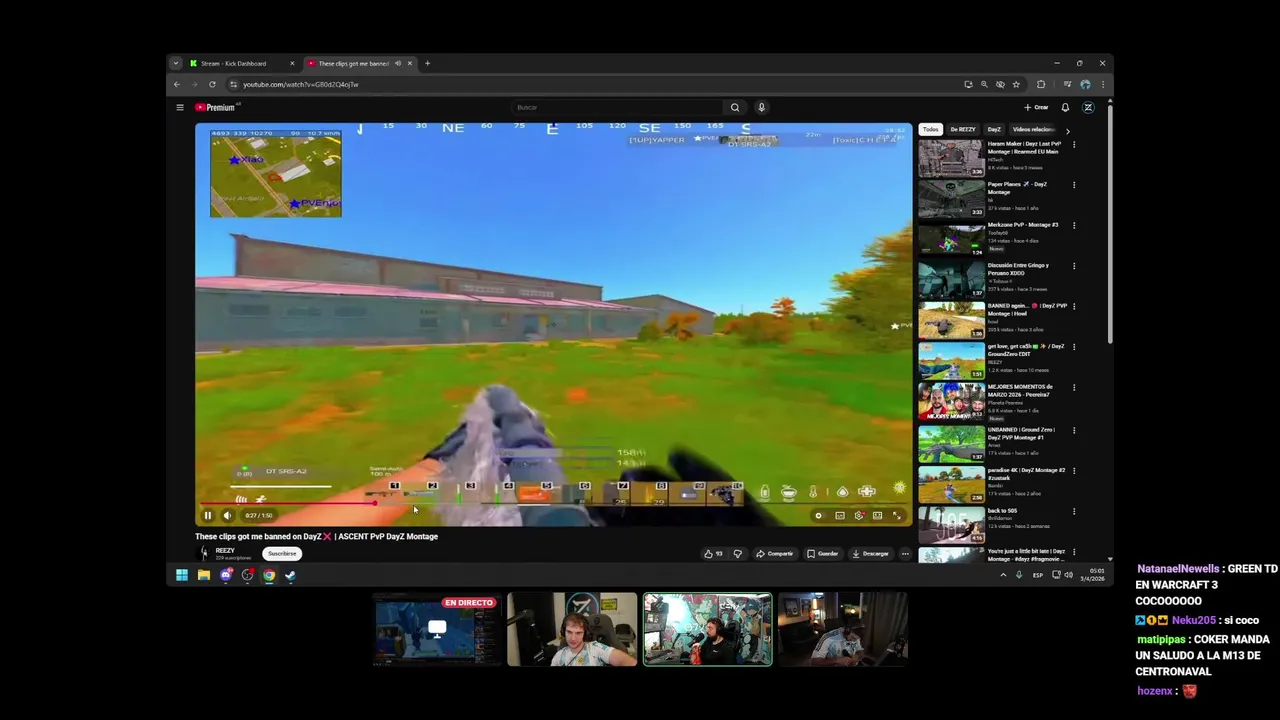Viewport: 1280px width, 720px height.
Task: Open Merkzone PvP Montage #3 title
Action: tap(1023, 225)
